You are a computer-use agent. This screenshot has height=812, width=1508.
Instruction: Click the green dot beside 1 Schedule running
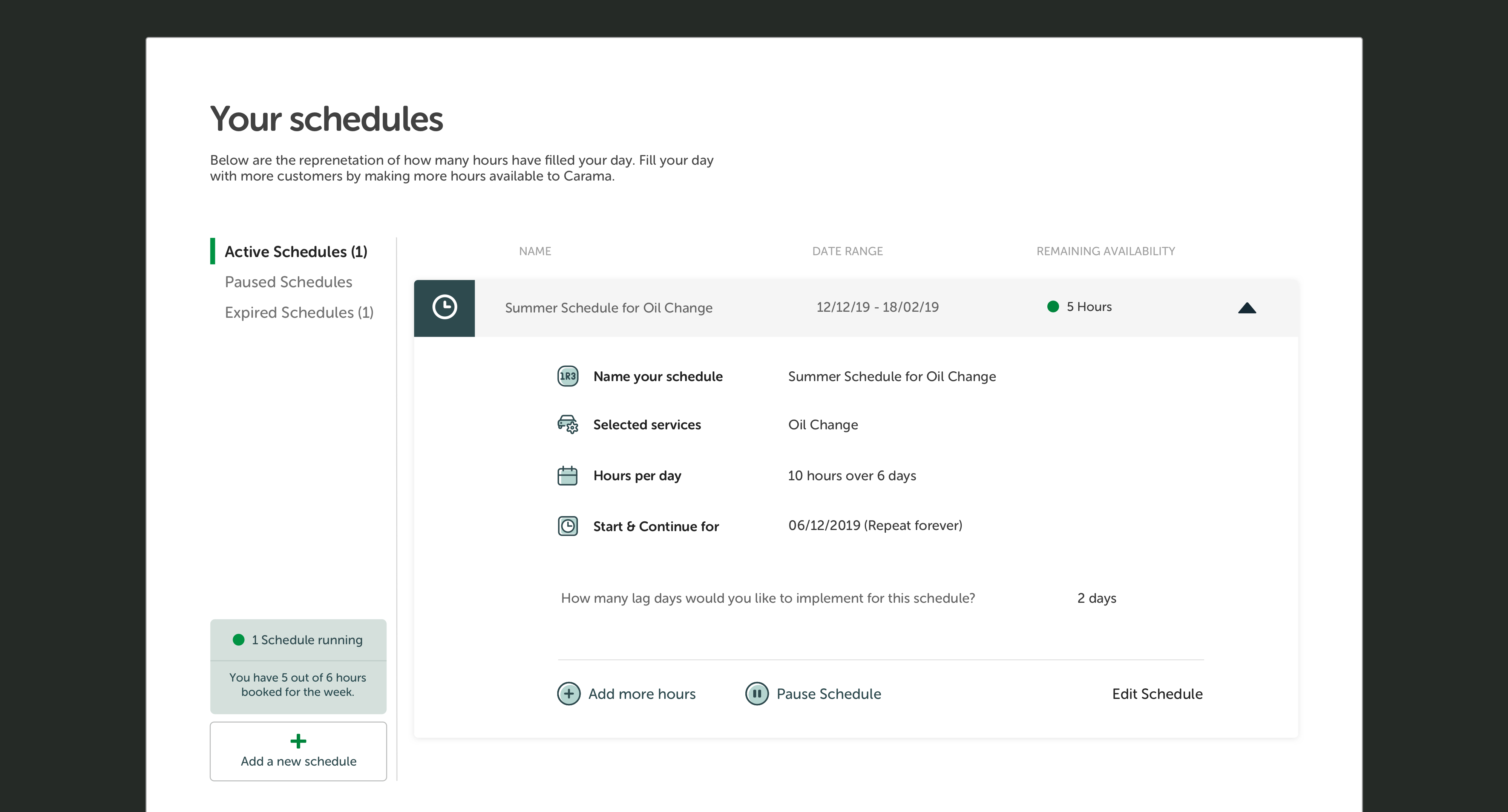[x=238, y=640]
